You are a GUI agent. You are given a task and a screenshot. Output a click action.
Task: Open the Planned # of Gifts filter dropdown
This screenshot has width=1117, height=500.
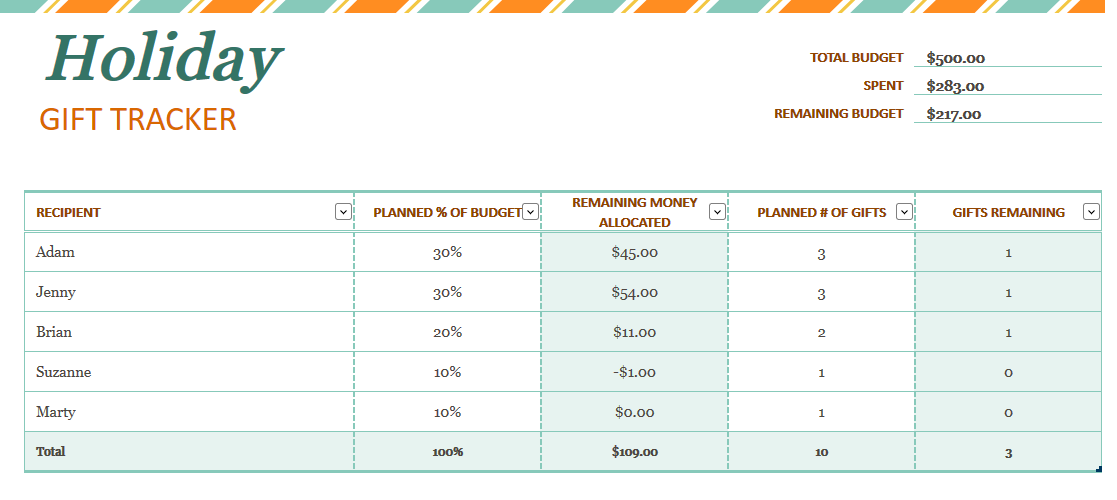905,212
